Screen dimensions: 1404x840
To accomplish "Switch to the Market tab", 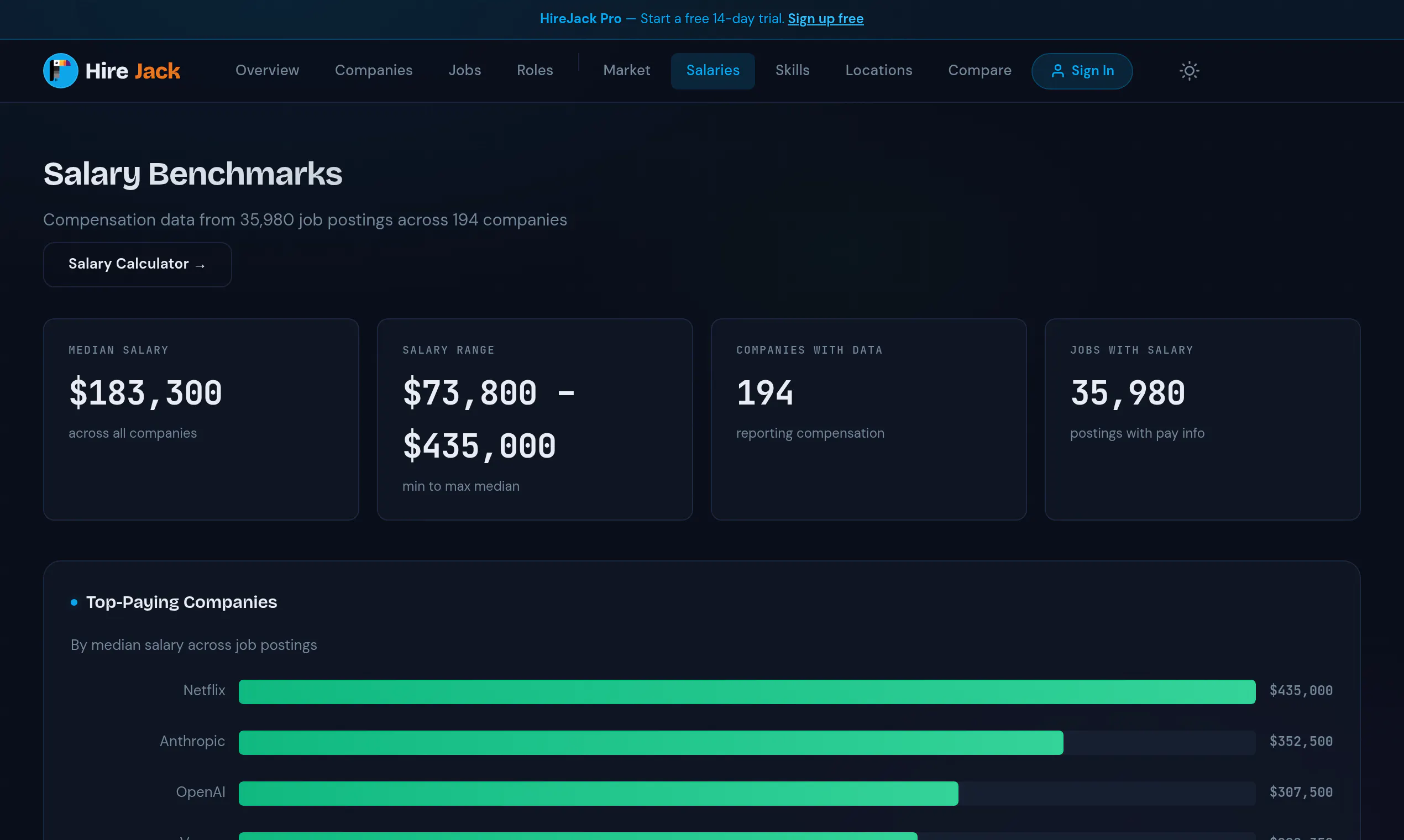I will pyautogui.click(x=627, y=70).
